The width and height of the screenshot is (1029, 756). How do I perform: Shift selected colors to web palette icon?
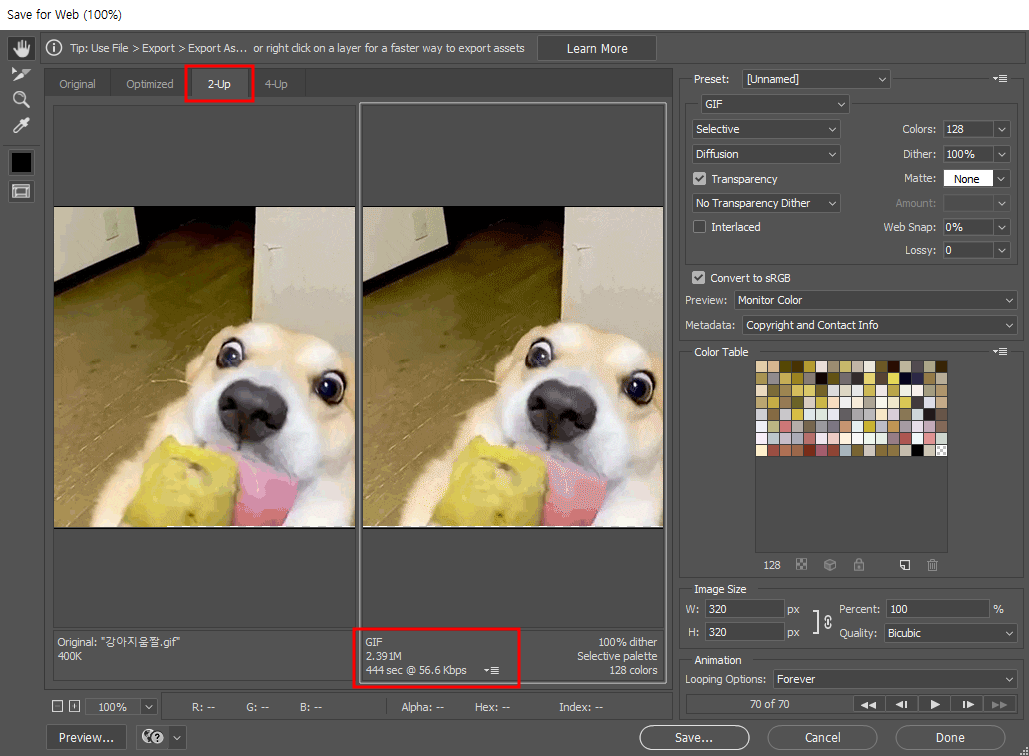click(830, 564)
